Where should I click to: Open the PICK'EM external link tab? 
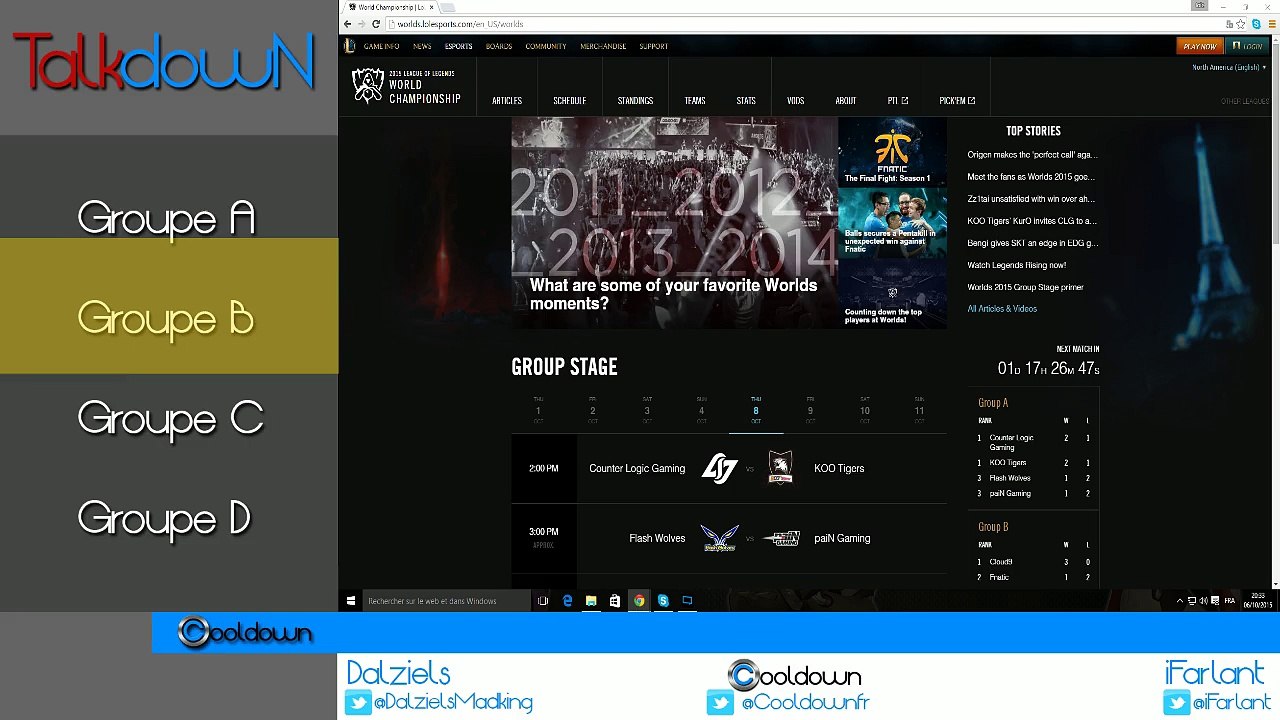[x=957, y=101]
